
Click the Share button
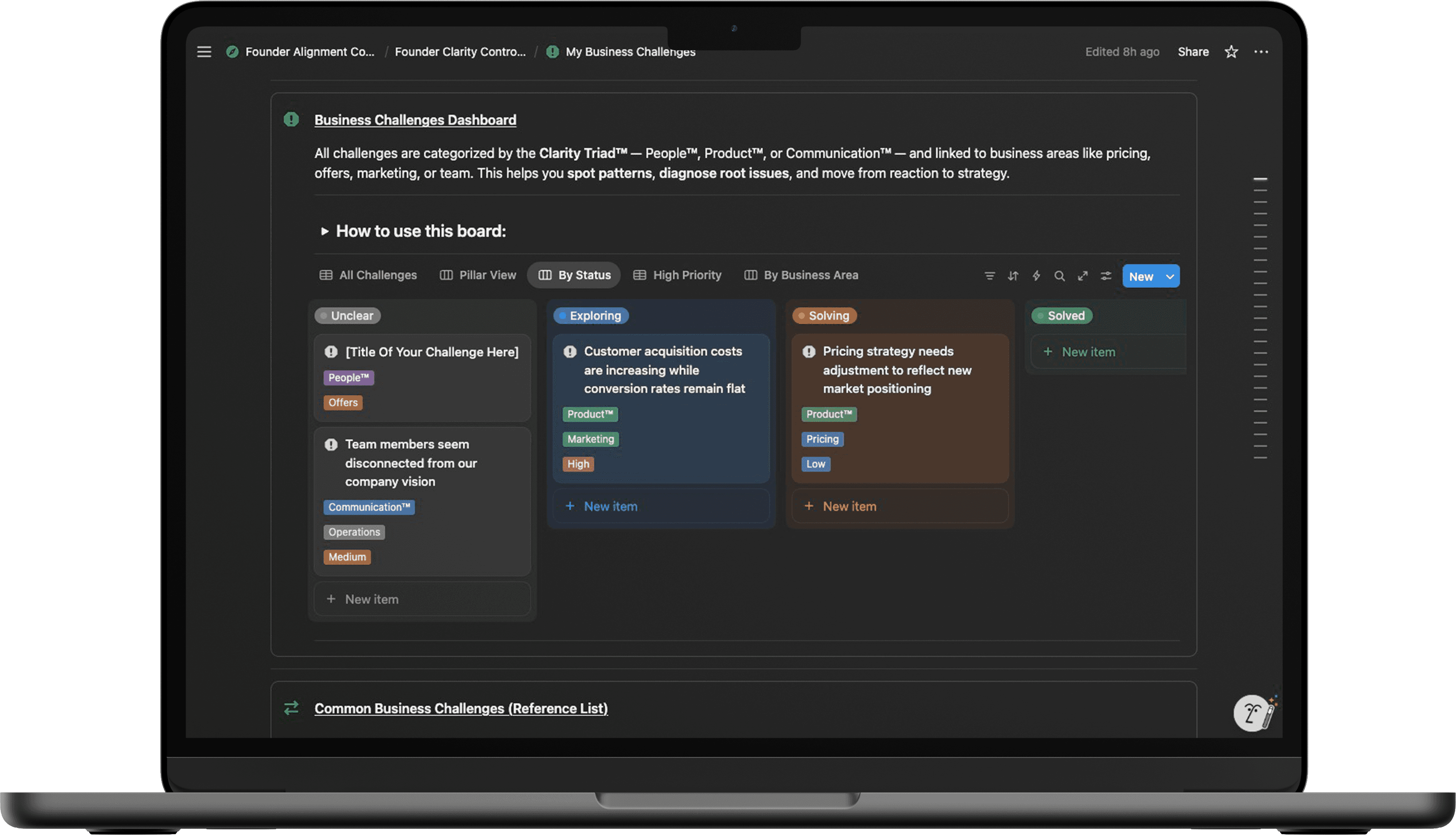[1193, 51]
